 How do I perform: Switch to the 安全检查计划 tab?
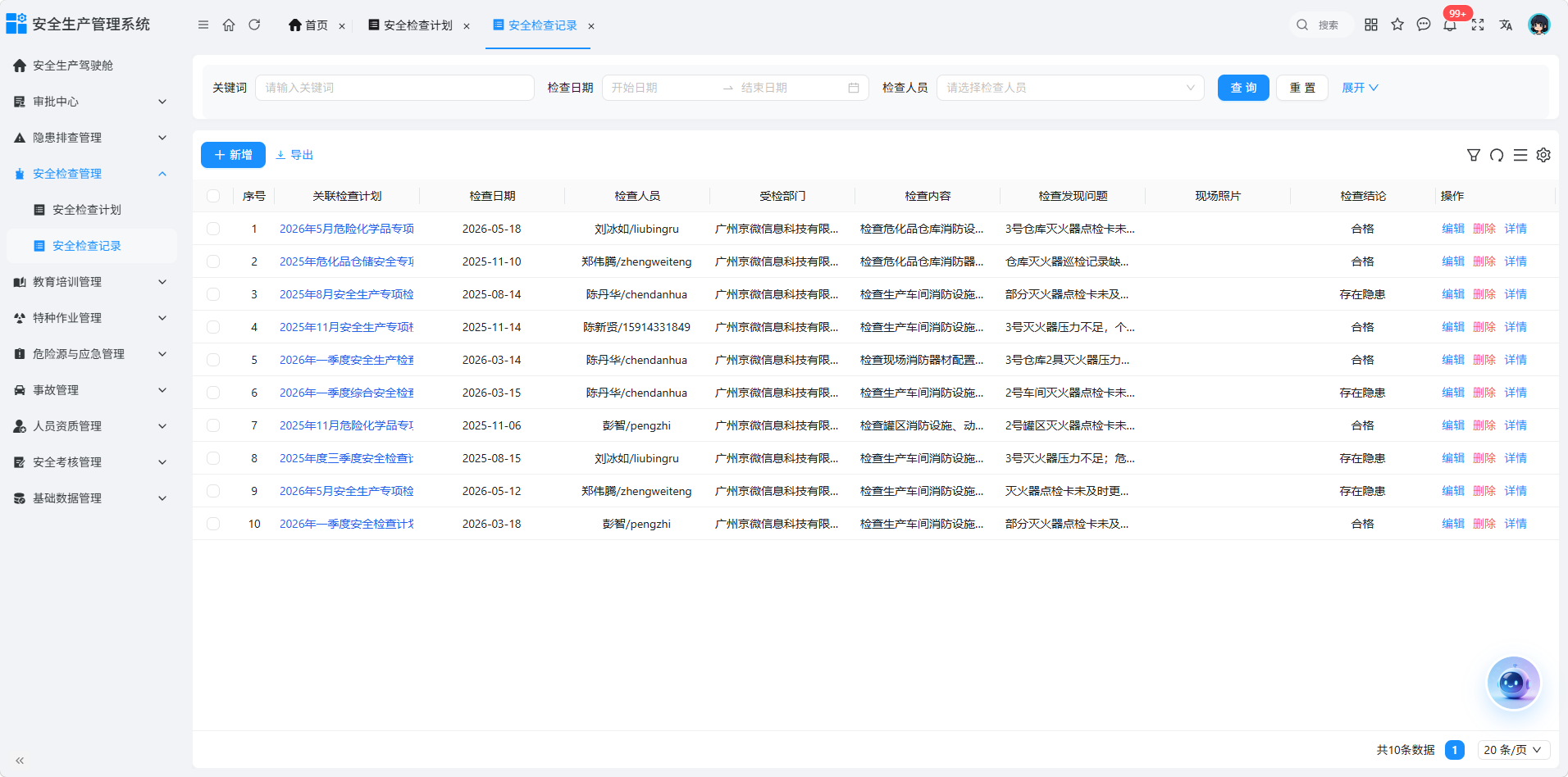(x=417, y=25)
